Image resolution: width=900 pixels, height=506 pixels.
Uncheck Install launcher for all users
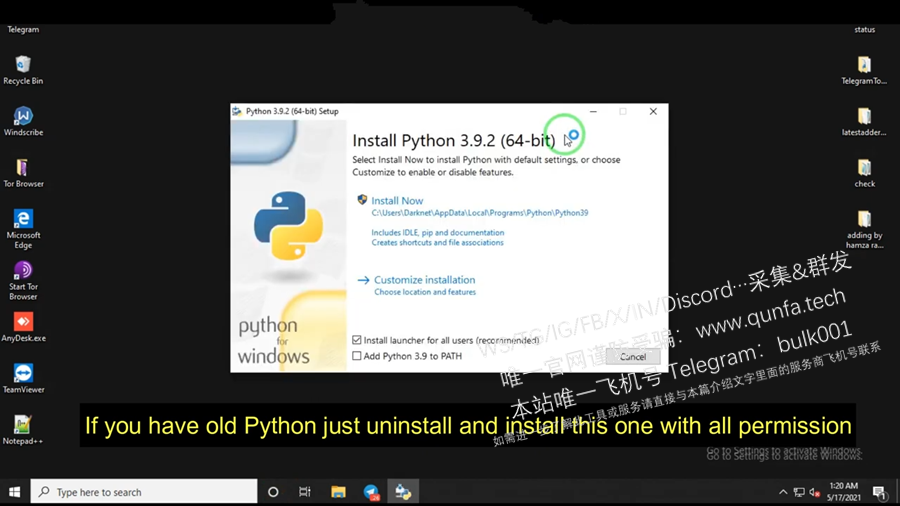[357, 340]
